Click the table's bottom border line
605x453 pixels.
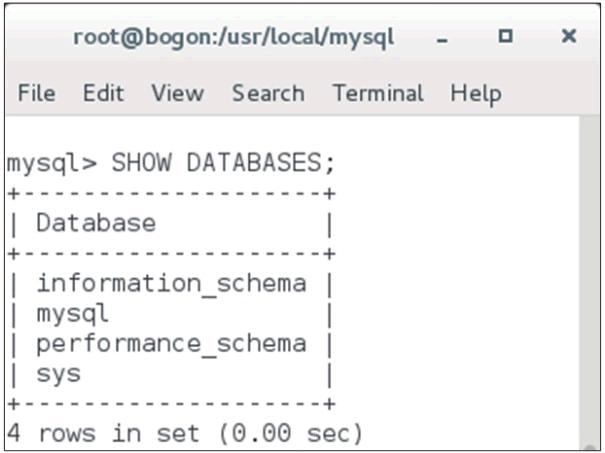point(171,404)
